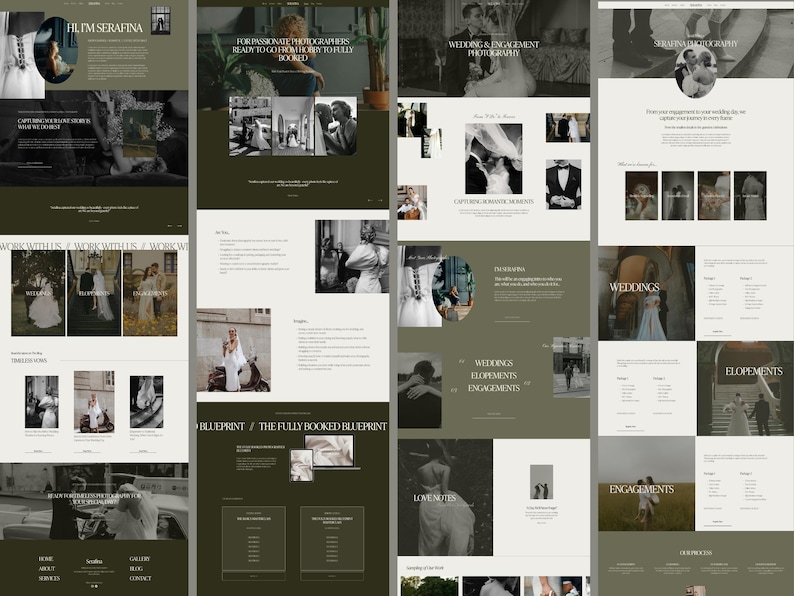Click SERAFINA nav logo on first page

coord(94,4)
